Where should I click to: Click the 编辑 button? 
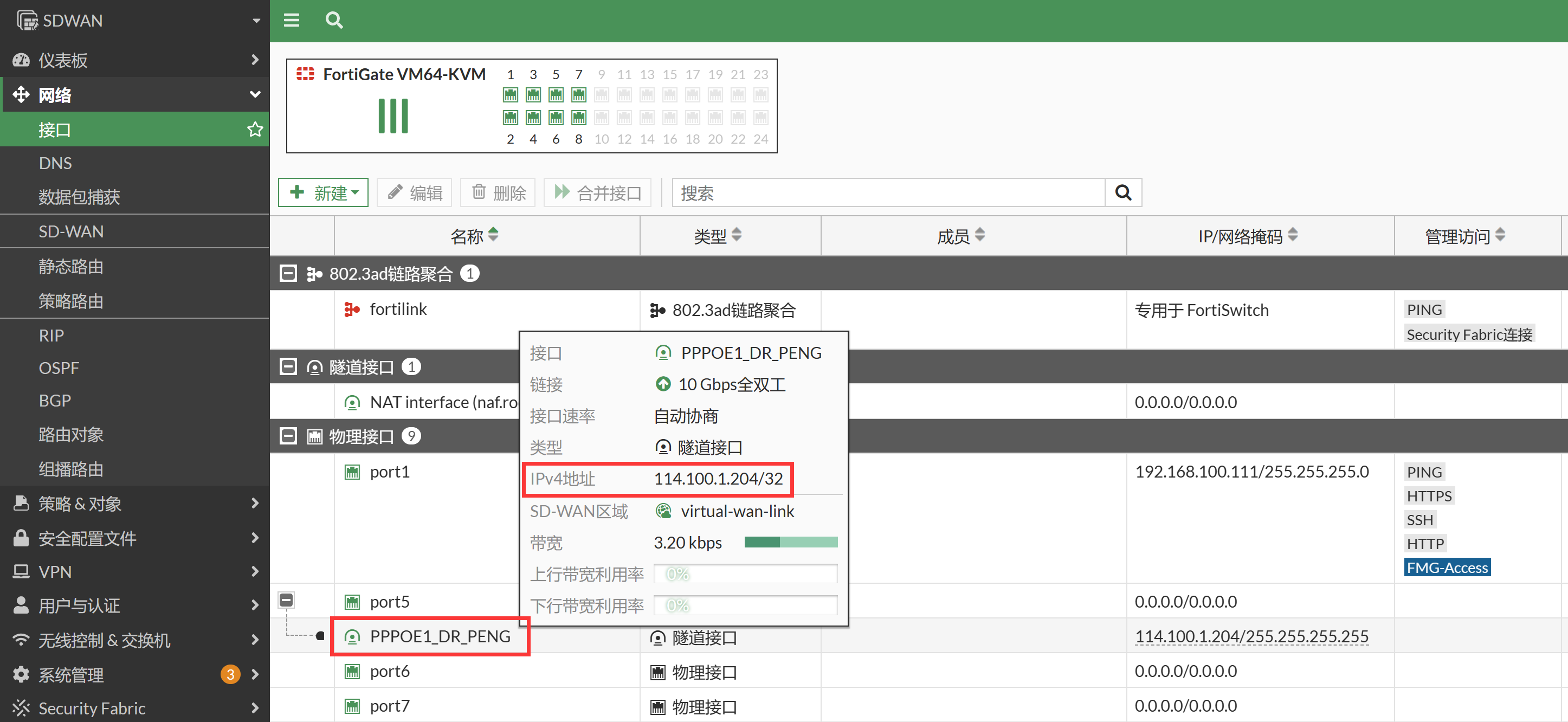(x=415, y=193)
